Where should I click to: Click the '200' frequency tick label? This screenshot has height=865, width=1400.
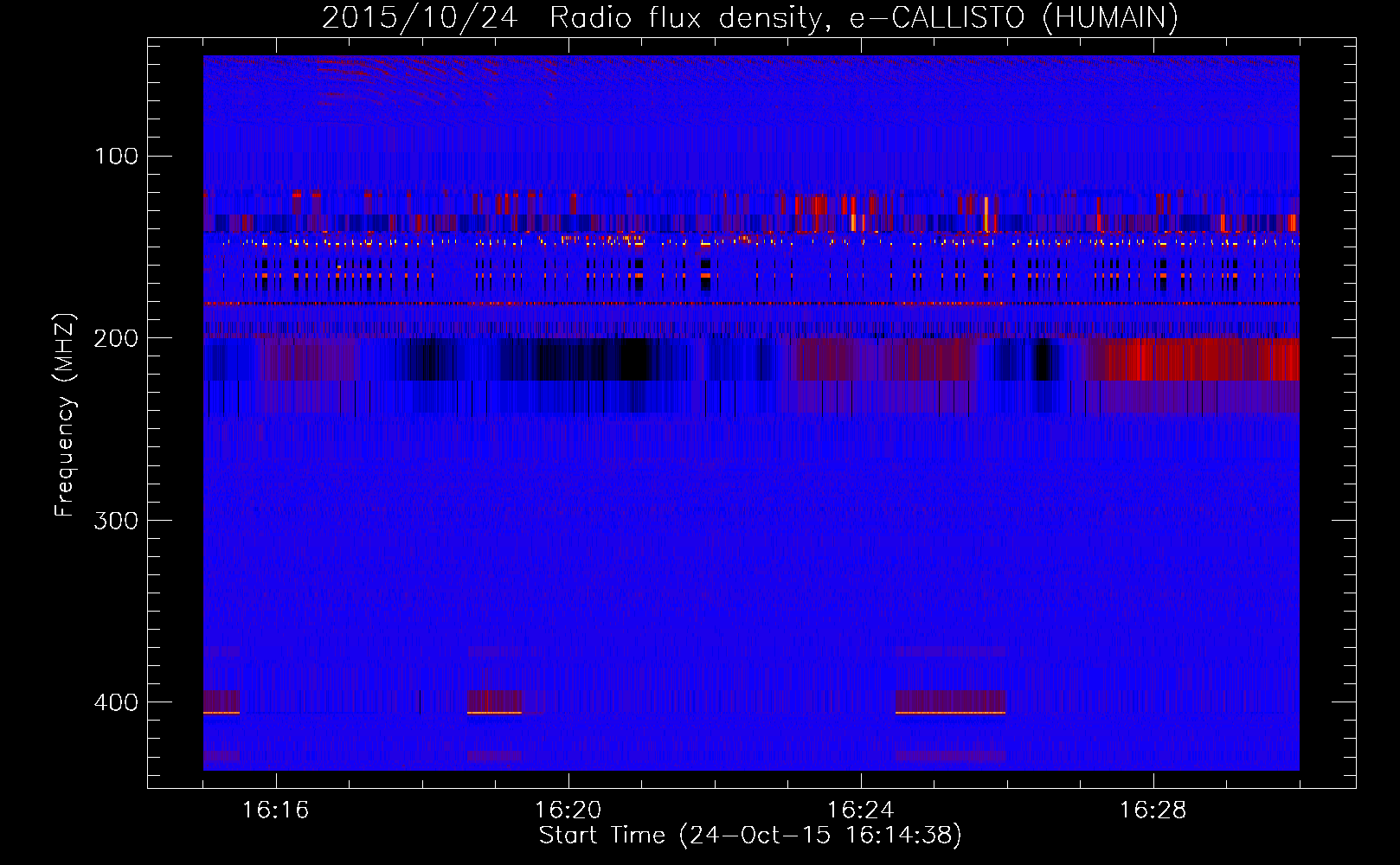117,337
